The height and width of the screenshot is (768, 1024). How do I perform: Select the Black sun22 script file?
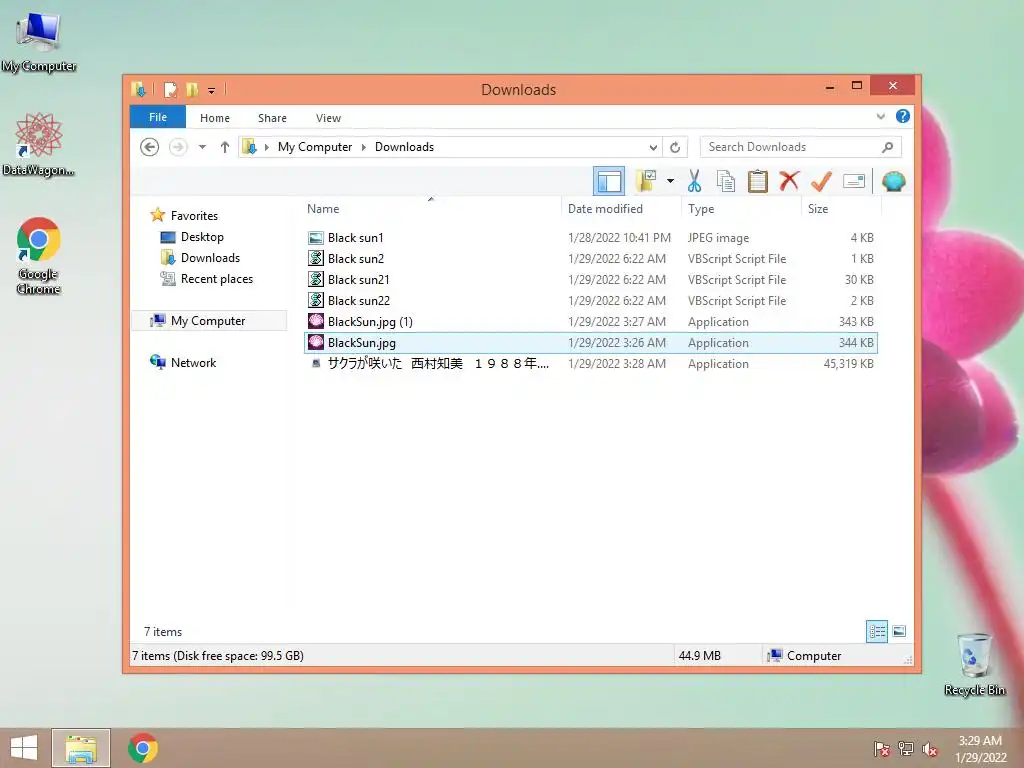[591, 300]
